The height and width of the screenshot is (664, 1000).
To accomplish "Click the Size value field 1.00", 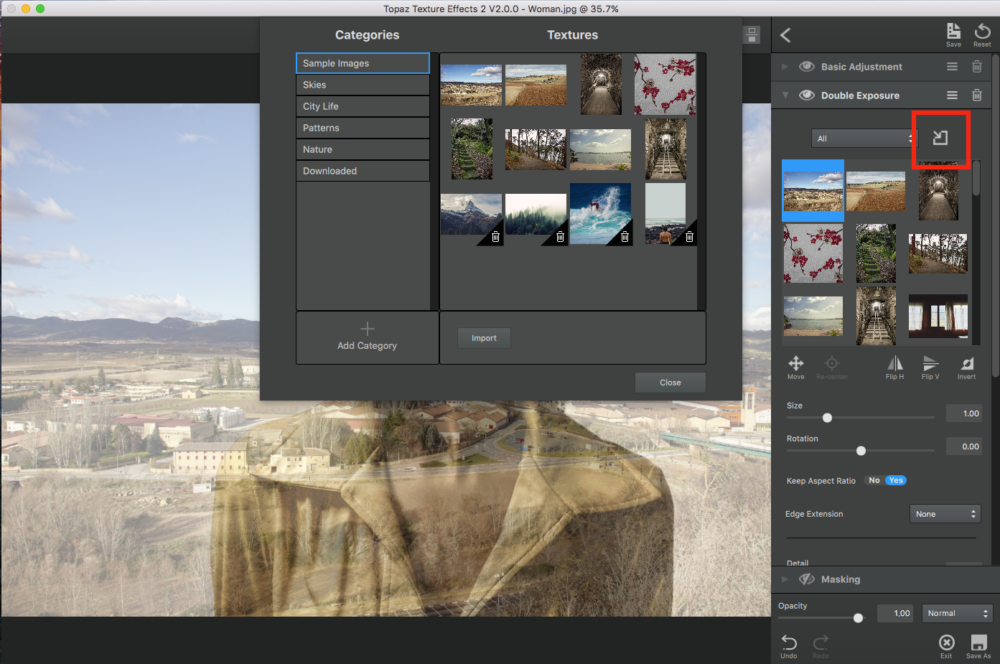I will click(964, 413).
